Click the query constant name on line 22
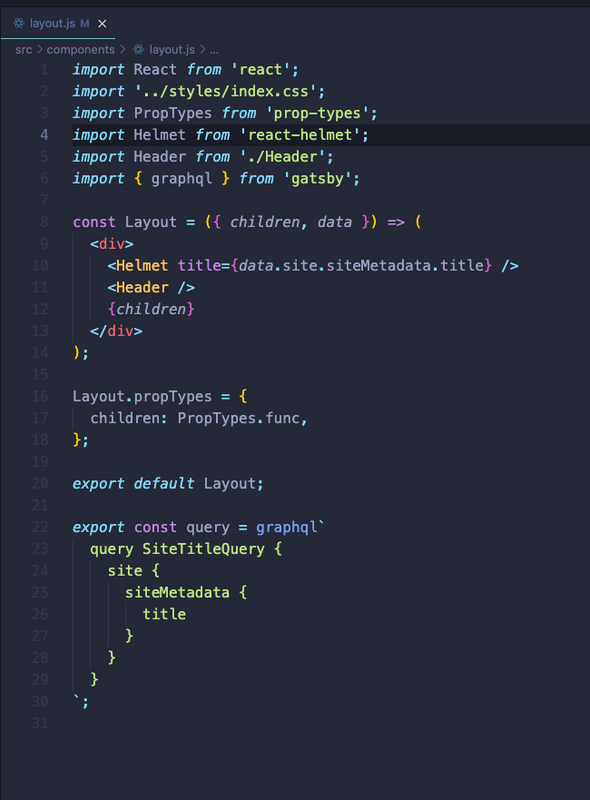Screen dimensions: 590x800 [207, 527]
